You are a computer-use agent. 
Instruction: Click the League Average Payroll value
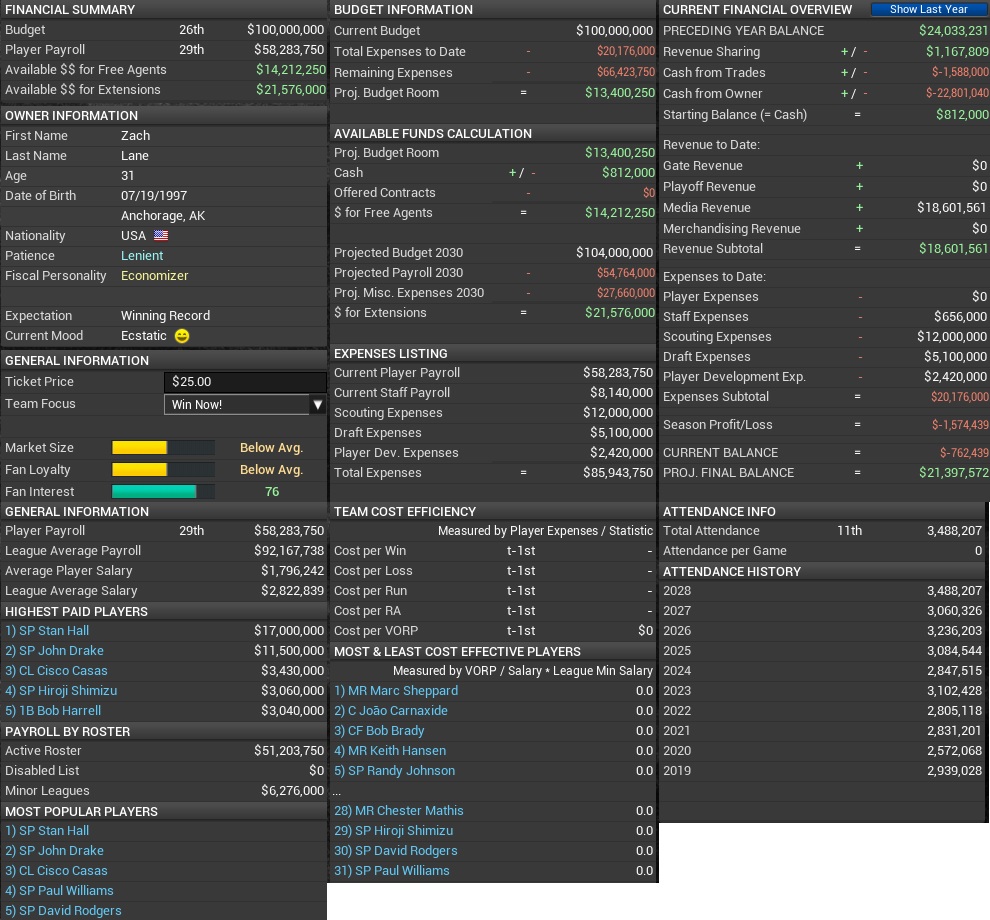pyautogui.click(x=289, y=551)
